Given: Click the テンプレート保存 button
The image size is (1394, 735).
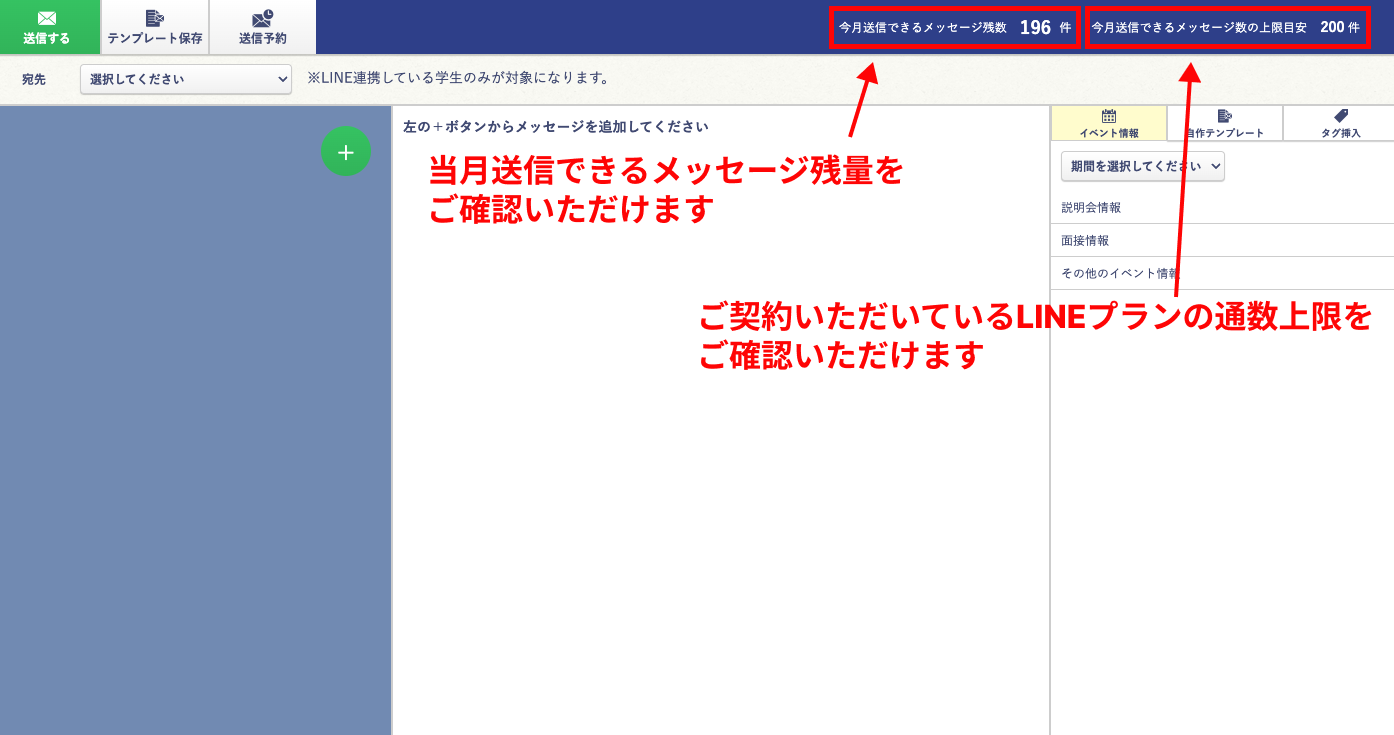Looking at the screenshot, I should [x=155, y=27].
